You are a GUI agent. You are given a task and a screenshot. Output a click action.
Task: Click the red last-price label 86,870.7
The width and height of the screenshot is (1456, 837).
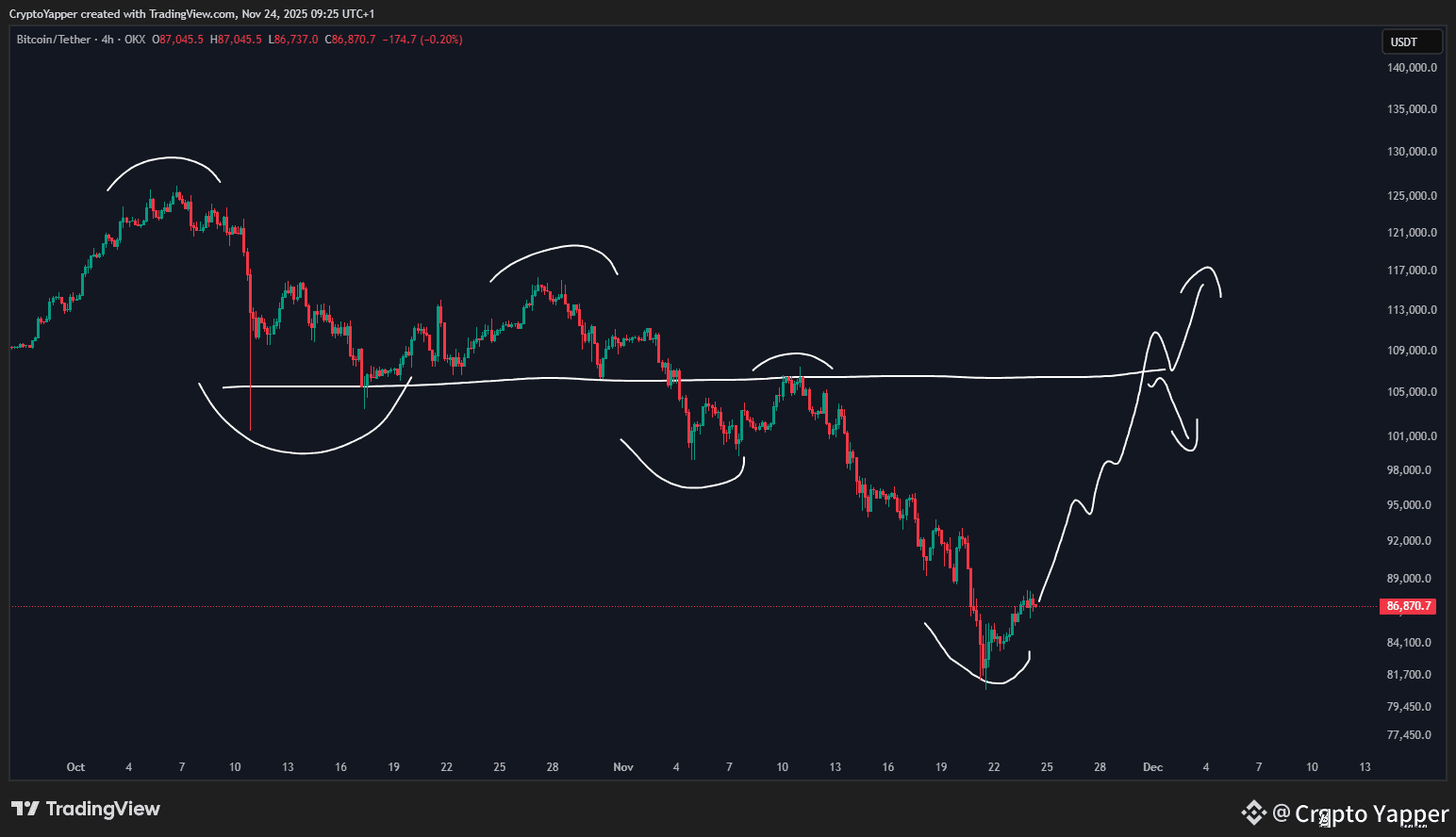pos(1407,606)
